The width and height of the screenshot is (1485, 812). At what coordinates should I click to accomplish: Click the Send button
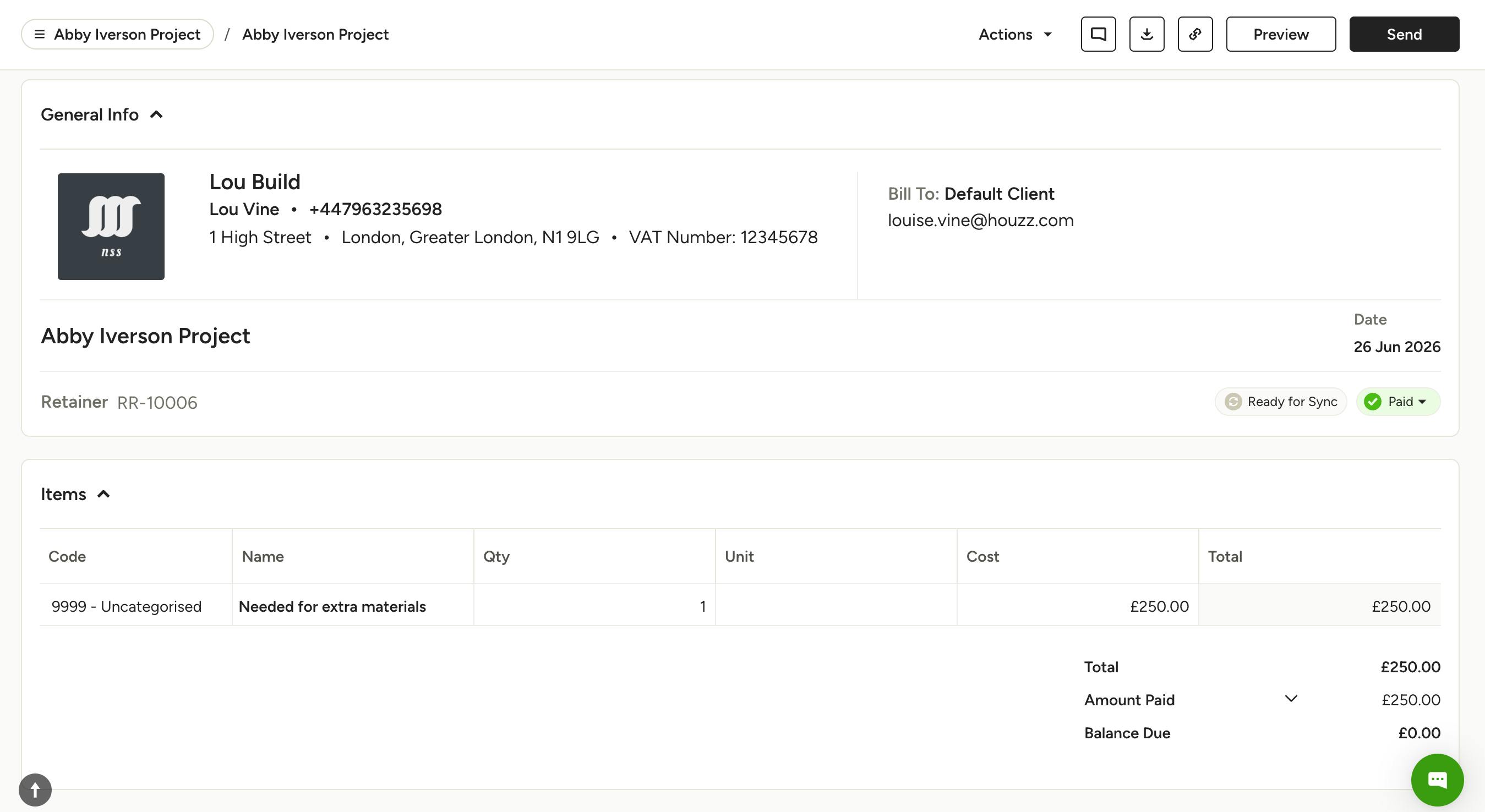point(1404,34)
